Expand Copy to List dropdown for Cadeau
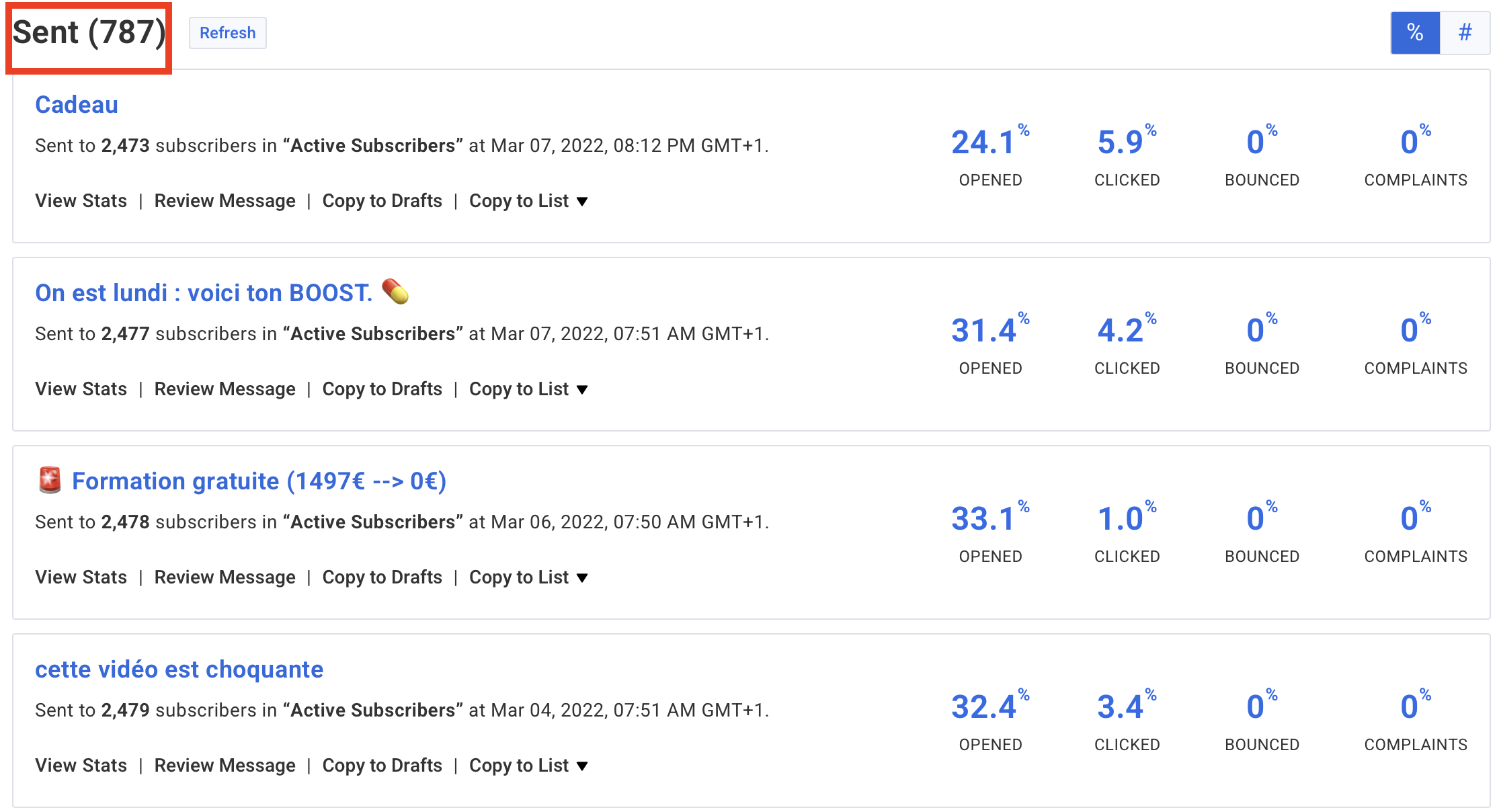Image resolution: width=1499 pixels, height=812 pixels. click(528, 201)
